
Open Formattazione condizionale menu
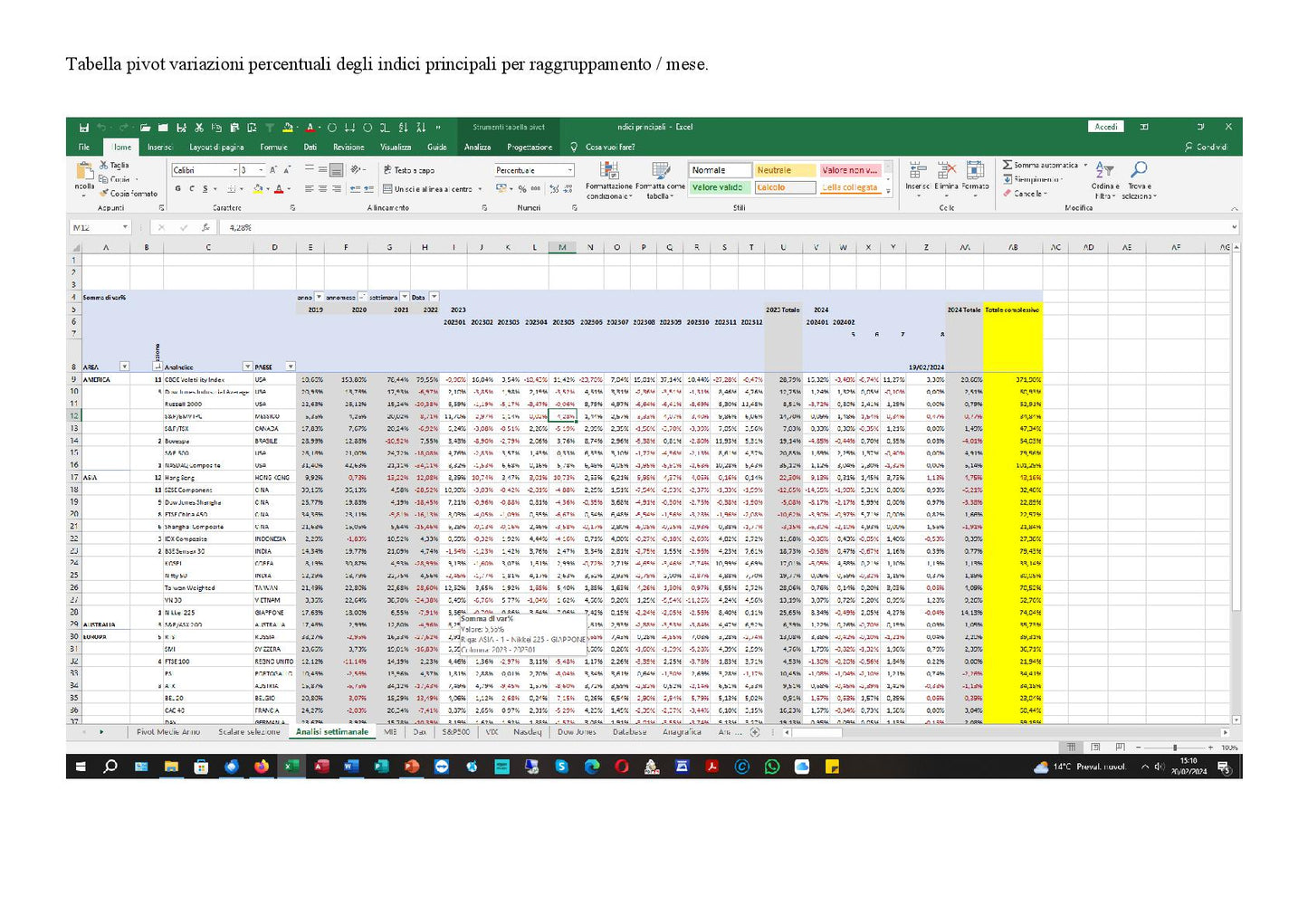click(609, 180)
